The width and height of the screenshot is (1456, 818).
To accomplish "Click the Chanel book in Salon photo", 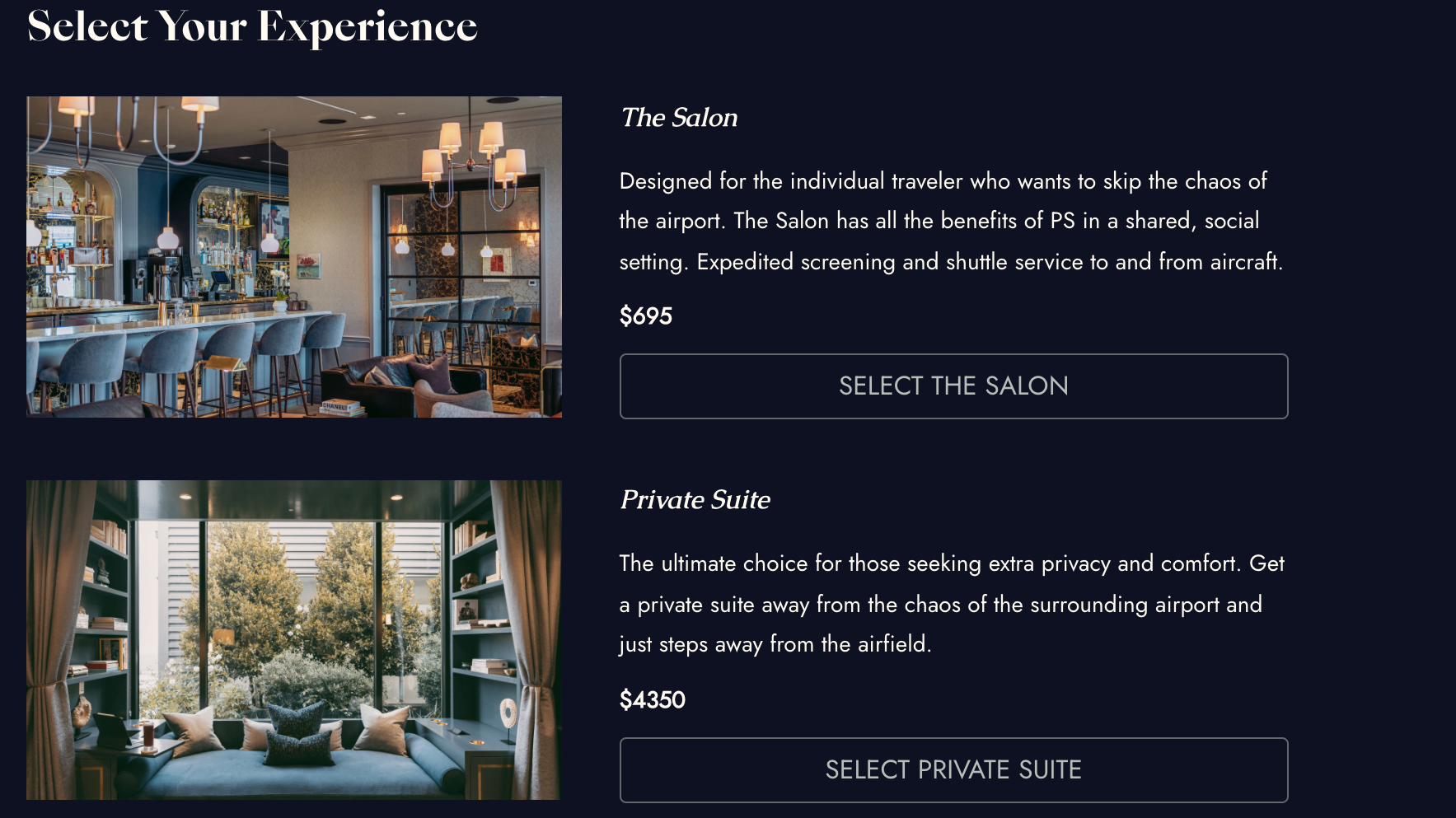I will 339,407.
